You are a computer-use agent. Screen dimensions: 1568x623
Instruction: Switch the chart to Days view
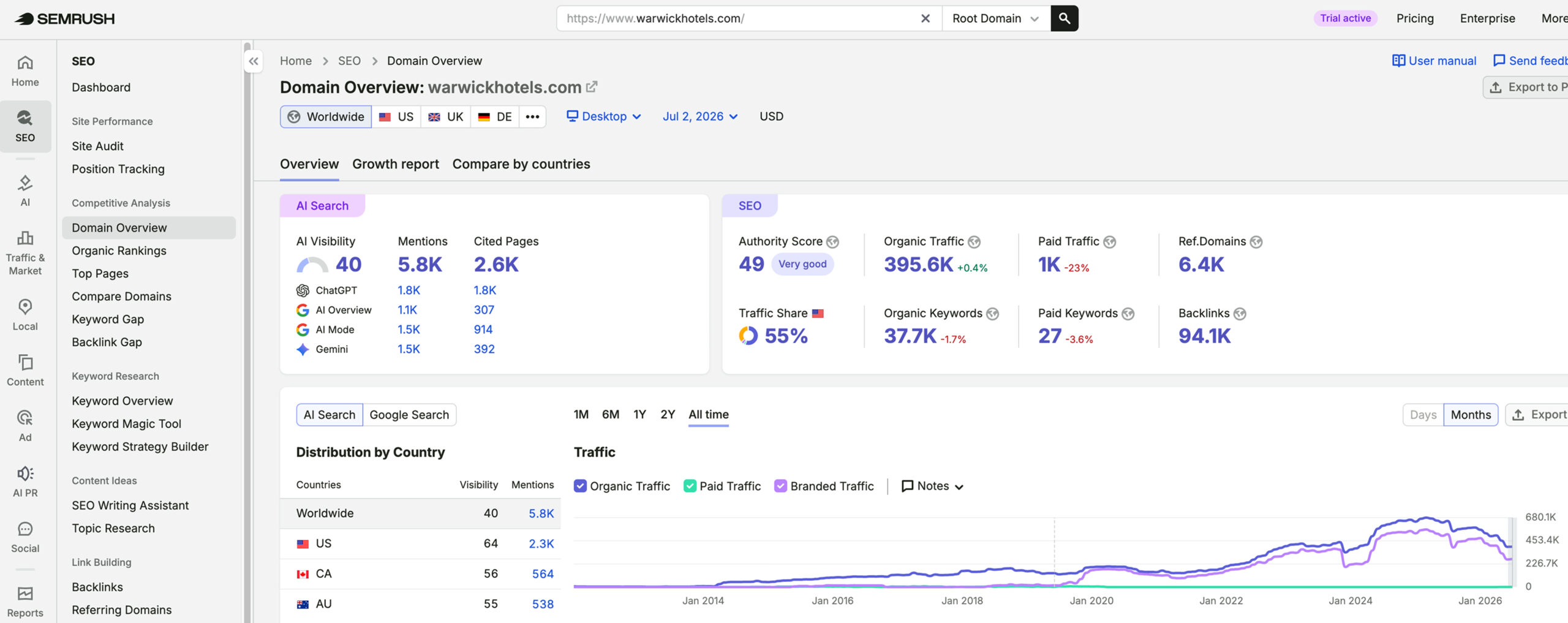tap(1423, 415)
